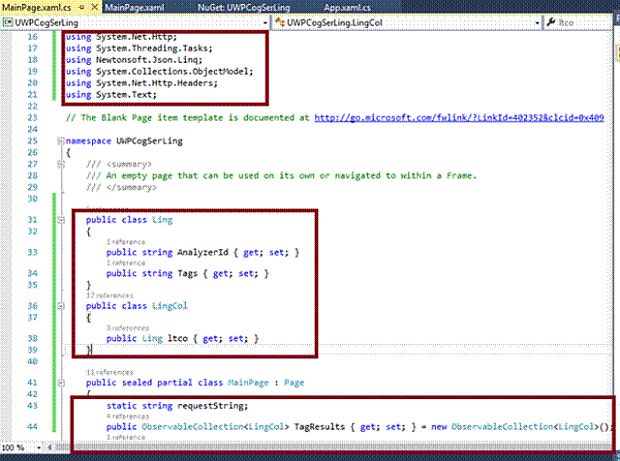Collapse the namespace UWPCogSerLing block
Screen dimensions: 620x461
coord(60,141)
